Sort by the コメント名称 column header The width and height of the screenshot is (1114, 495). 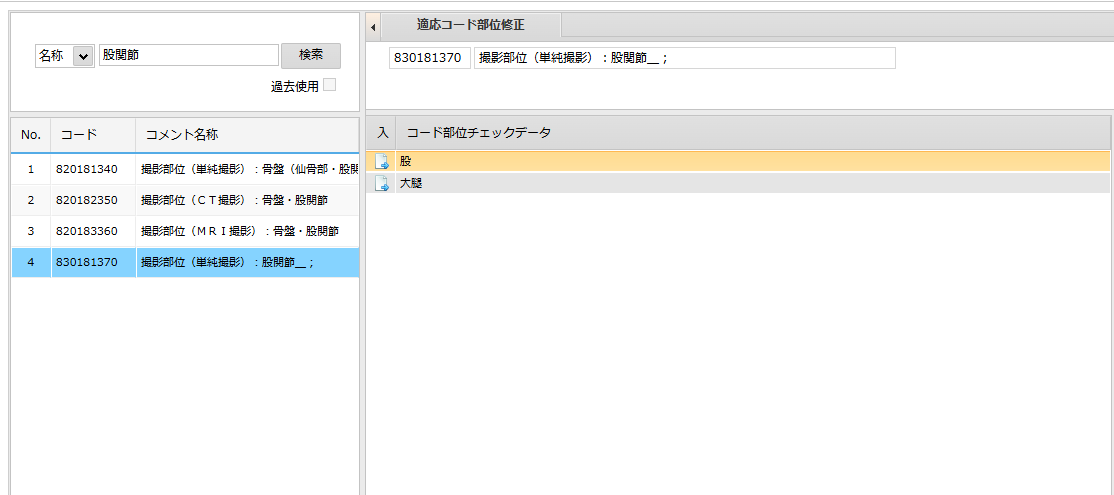247,135
